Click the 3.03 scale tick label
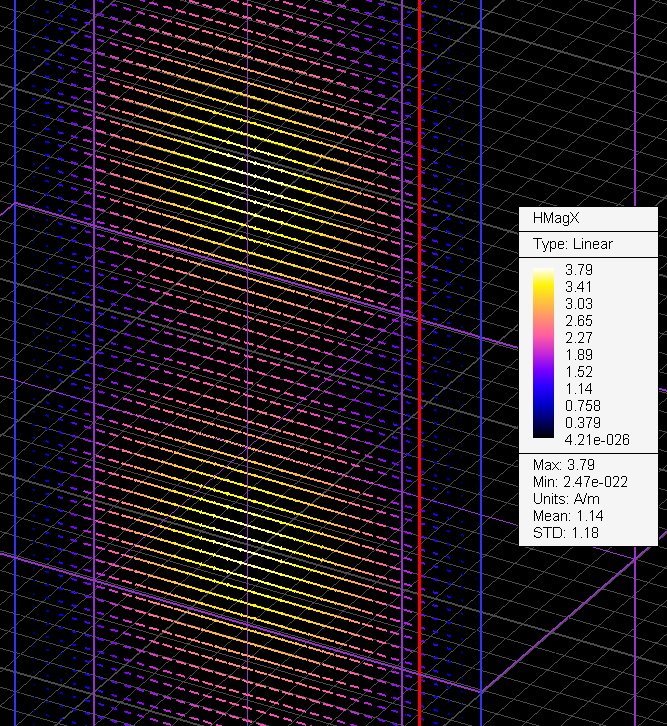Screen dimensions: 667x726 pyautogui.click(x=580, y=303)
